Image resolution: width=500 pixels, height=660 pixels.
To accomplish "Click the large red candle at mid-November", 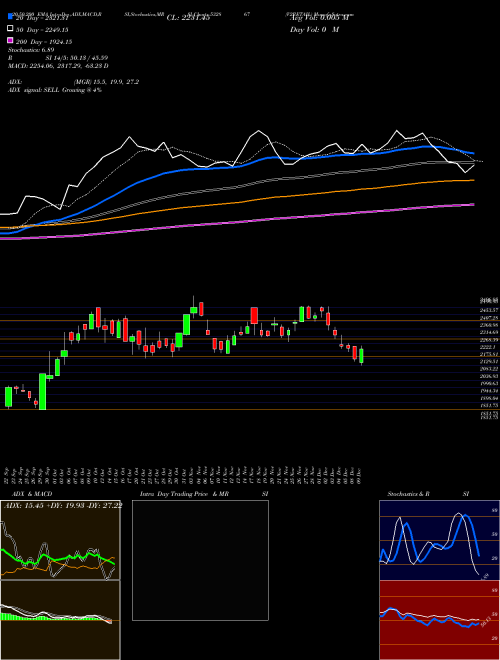I will coord(254,316).
